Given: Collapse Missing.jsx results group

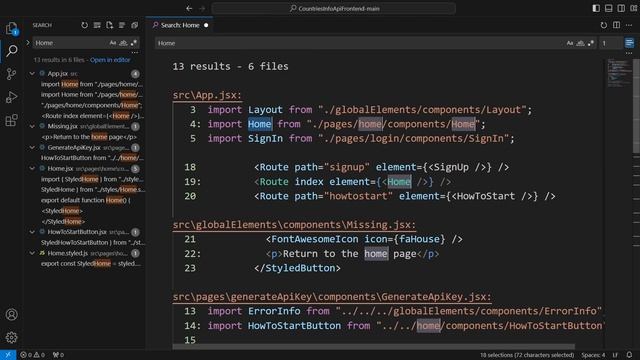Looking at the screenshot, I should 32,126.
